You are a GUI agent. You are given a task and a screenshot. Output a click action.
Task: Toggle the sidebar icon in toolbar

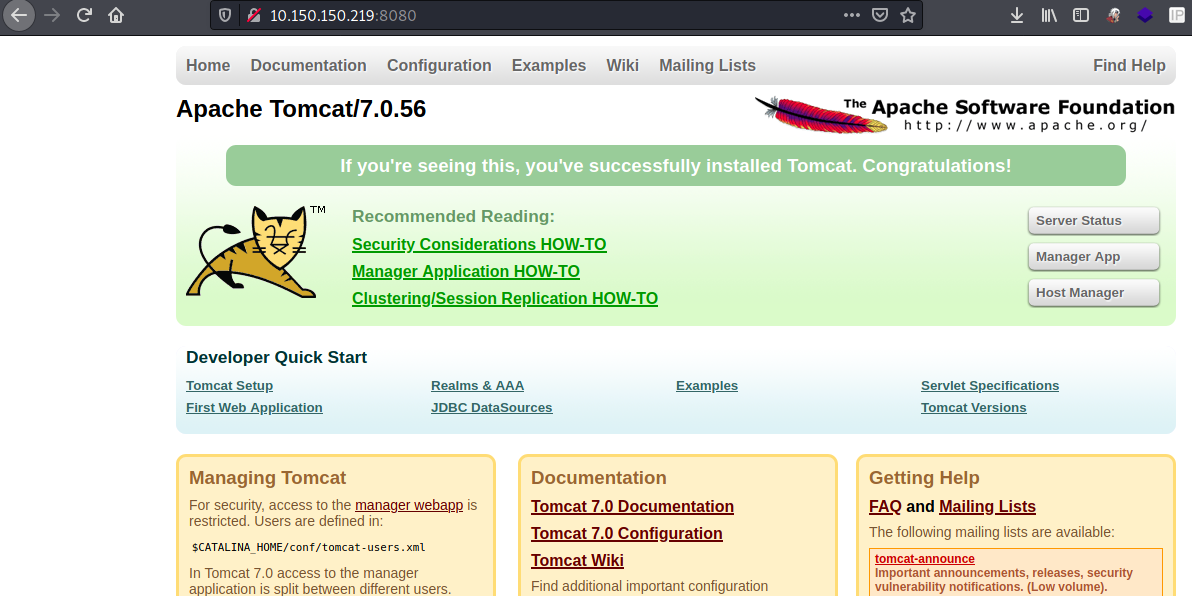click(x=1080, y=15)
